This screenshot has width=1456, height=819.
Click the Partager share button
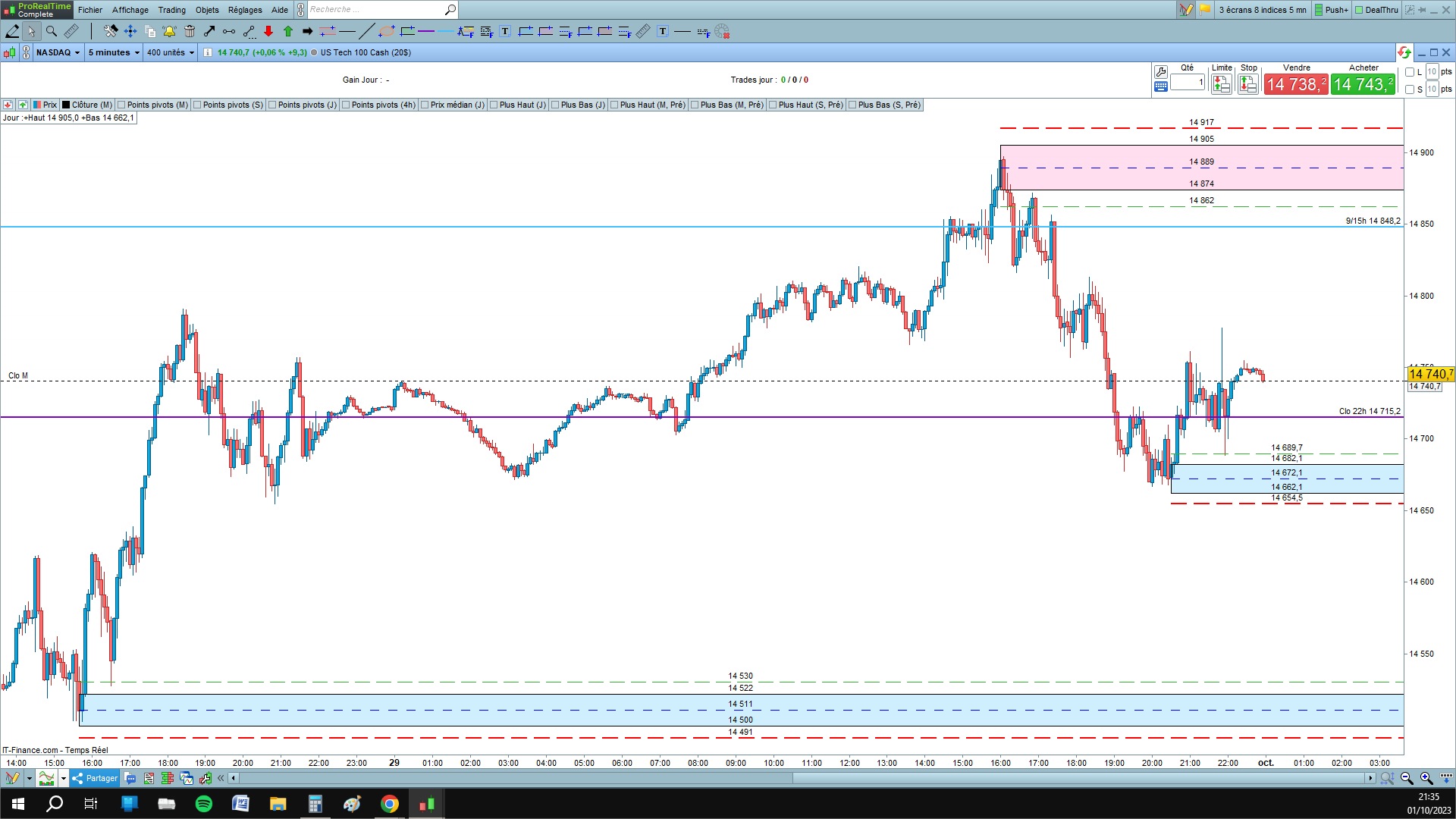(x=95, y=778)
